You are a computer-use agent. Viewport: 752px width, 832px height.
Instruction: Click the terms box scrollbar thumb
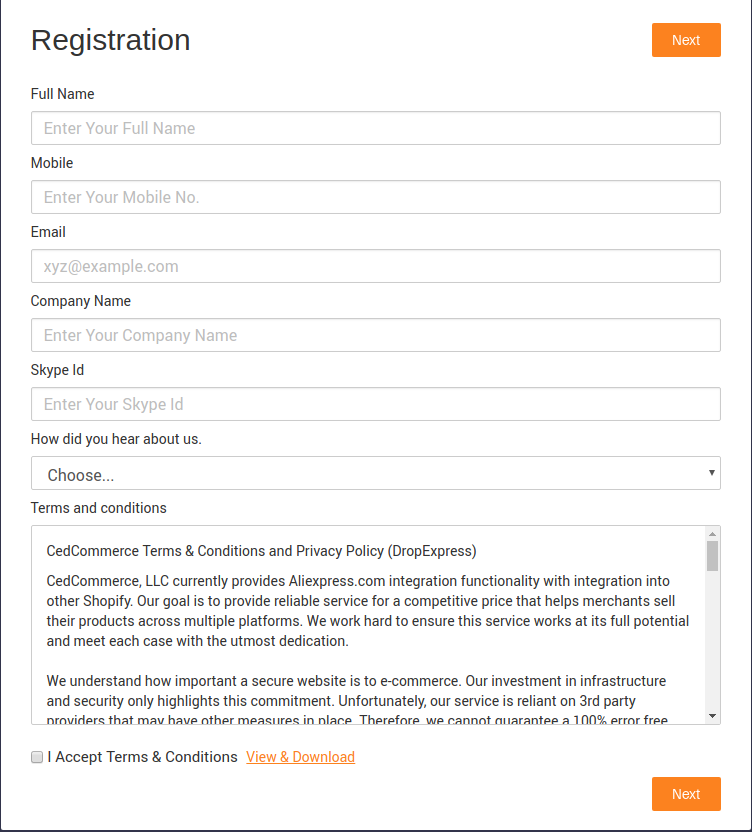tap(712, 556)
